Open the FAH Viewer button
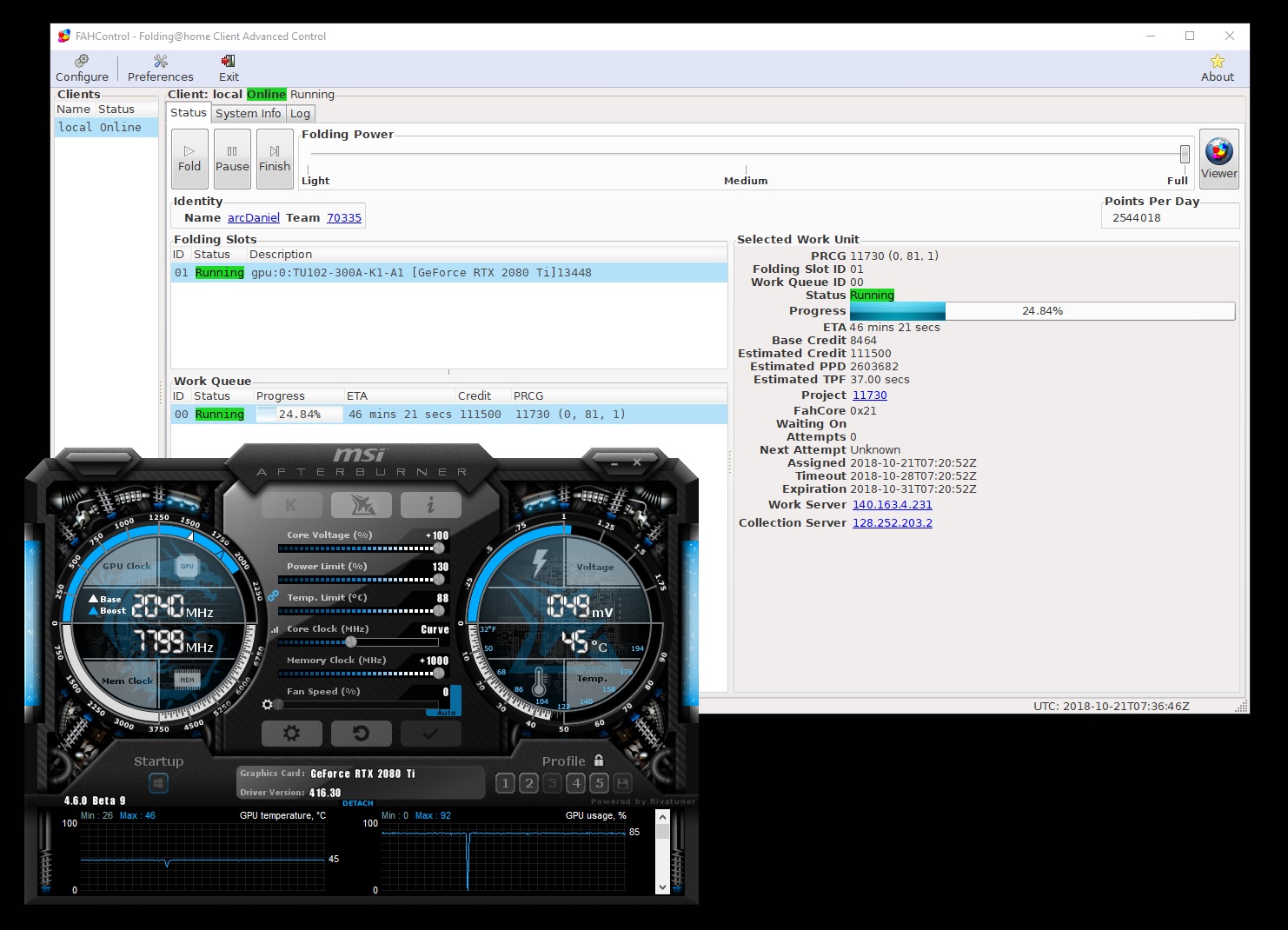 1218,159
